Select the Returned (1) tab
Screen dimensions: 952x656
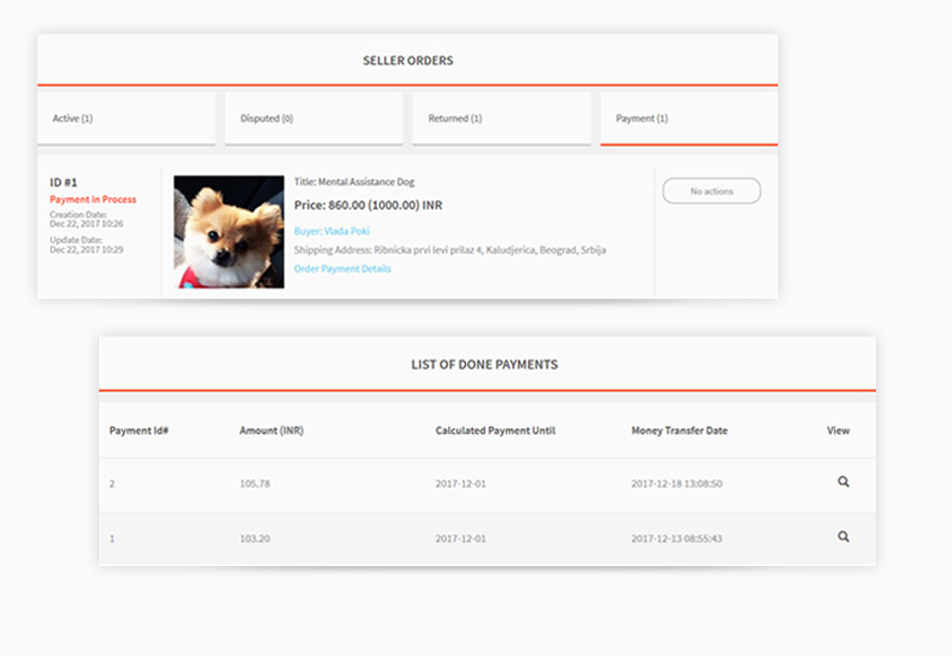502,118
